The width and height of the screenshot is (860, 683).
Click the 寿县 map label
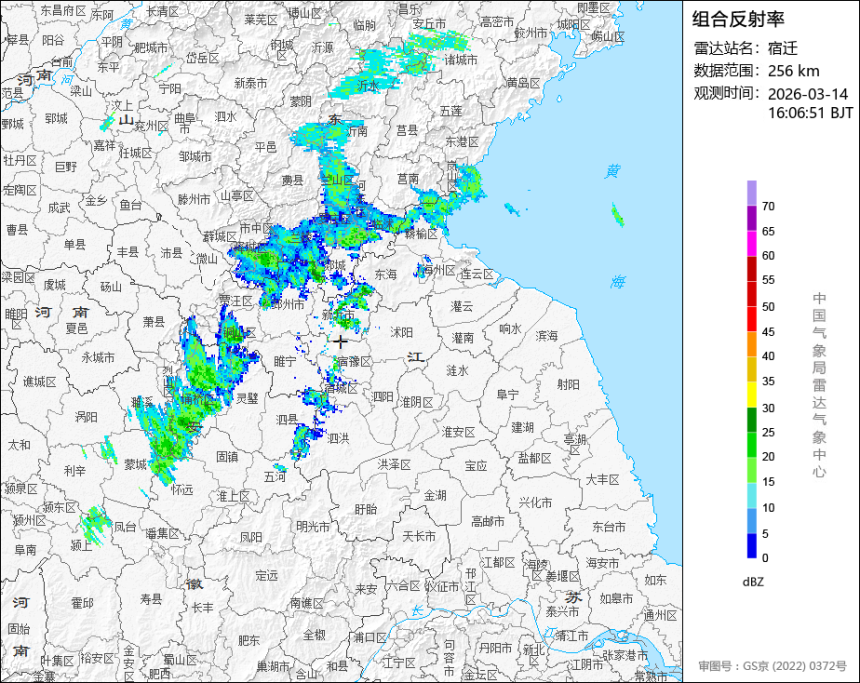click(x=151, y=599)
